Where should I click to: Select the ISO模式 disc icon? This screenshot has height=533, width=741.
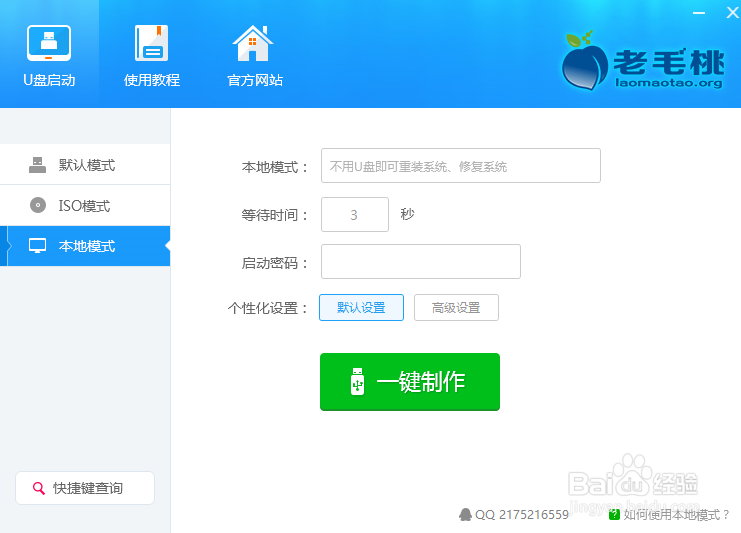[38, 205]
